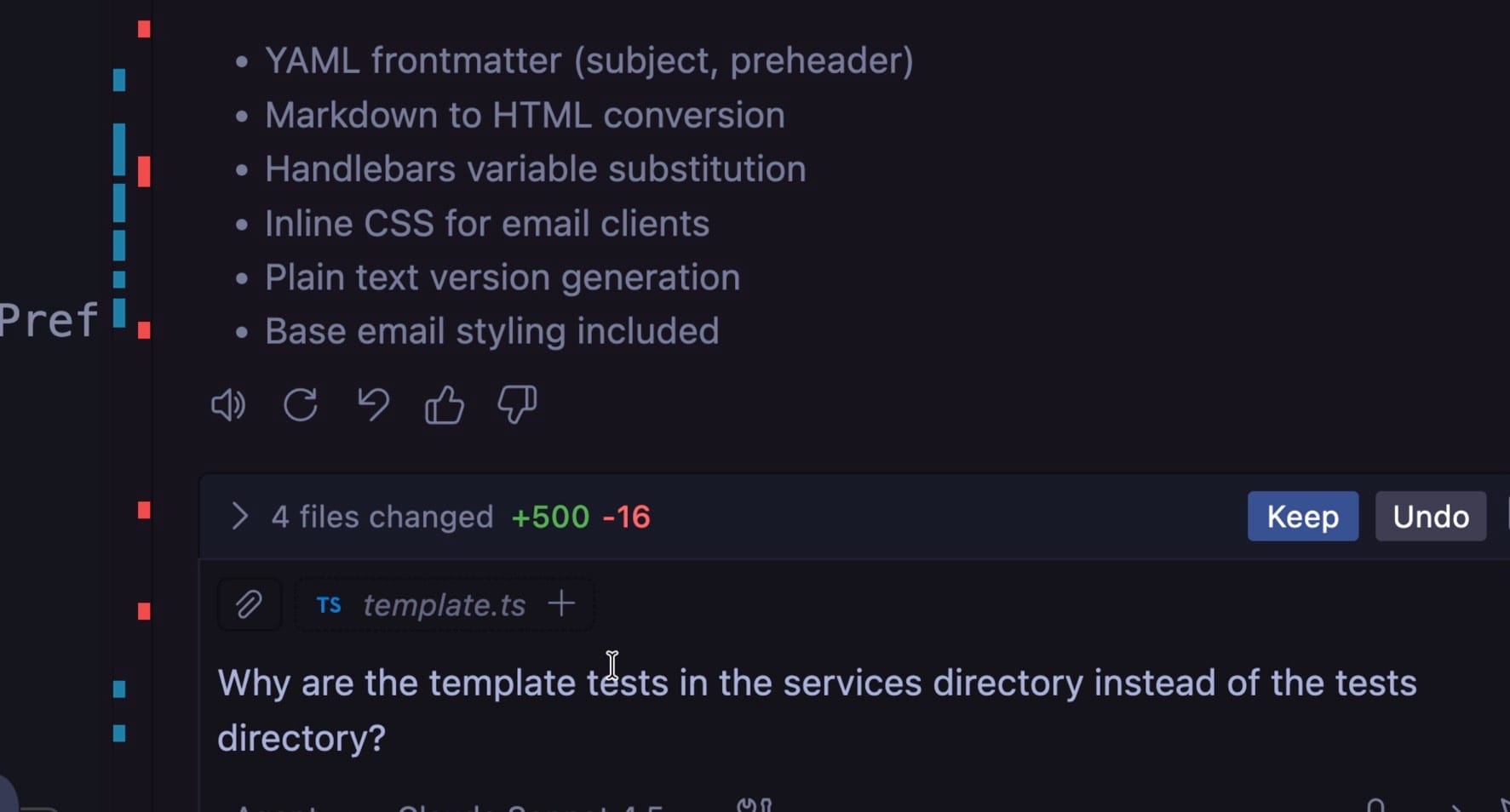
Task: Add another file with the plus icon
Action: (x=560, y=603)
